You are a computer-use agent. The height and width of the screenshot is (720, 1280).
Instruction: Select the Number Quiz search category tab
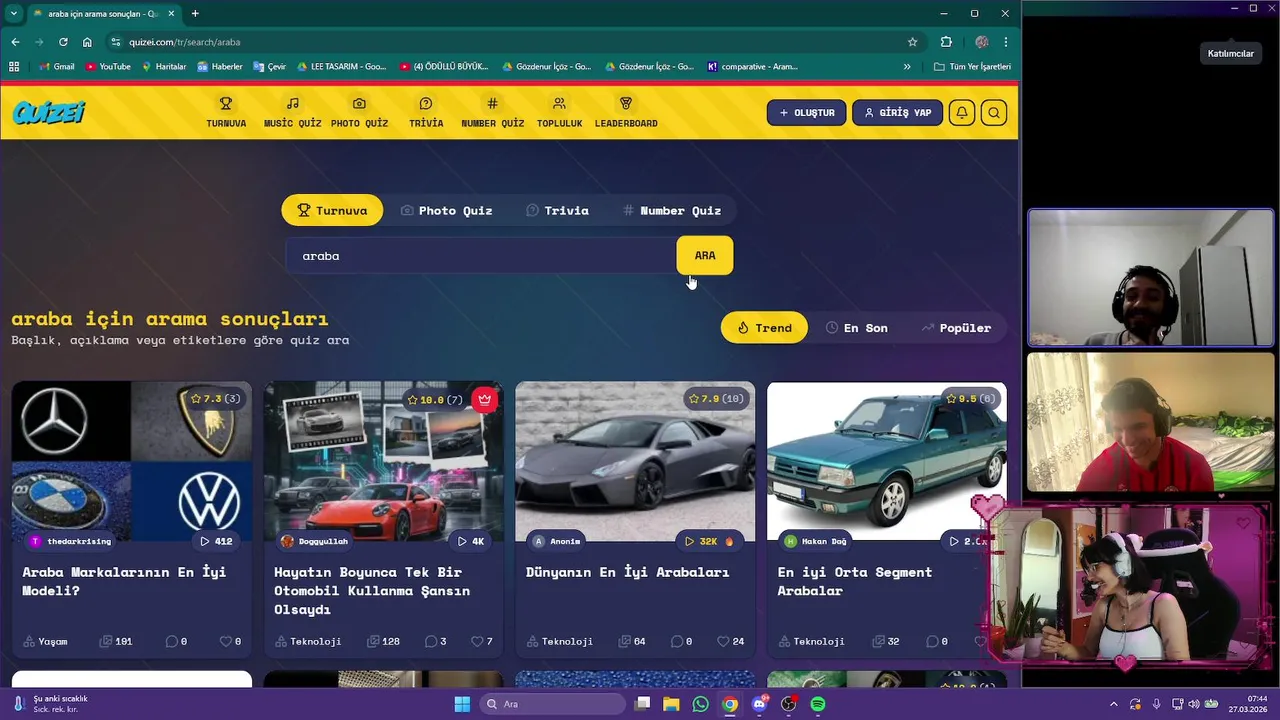coord(671,210)
